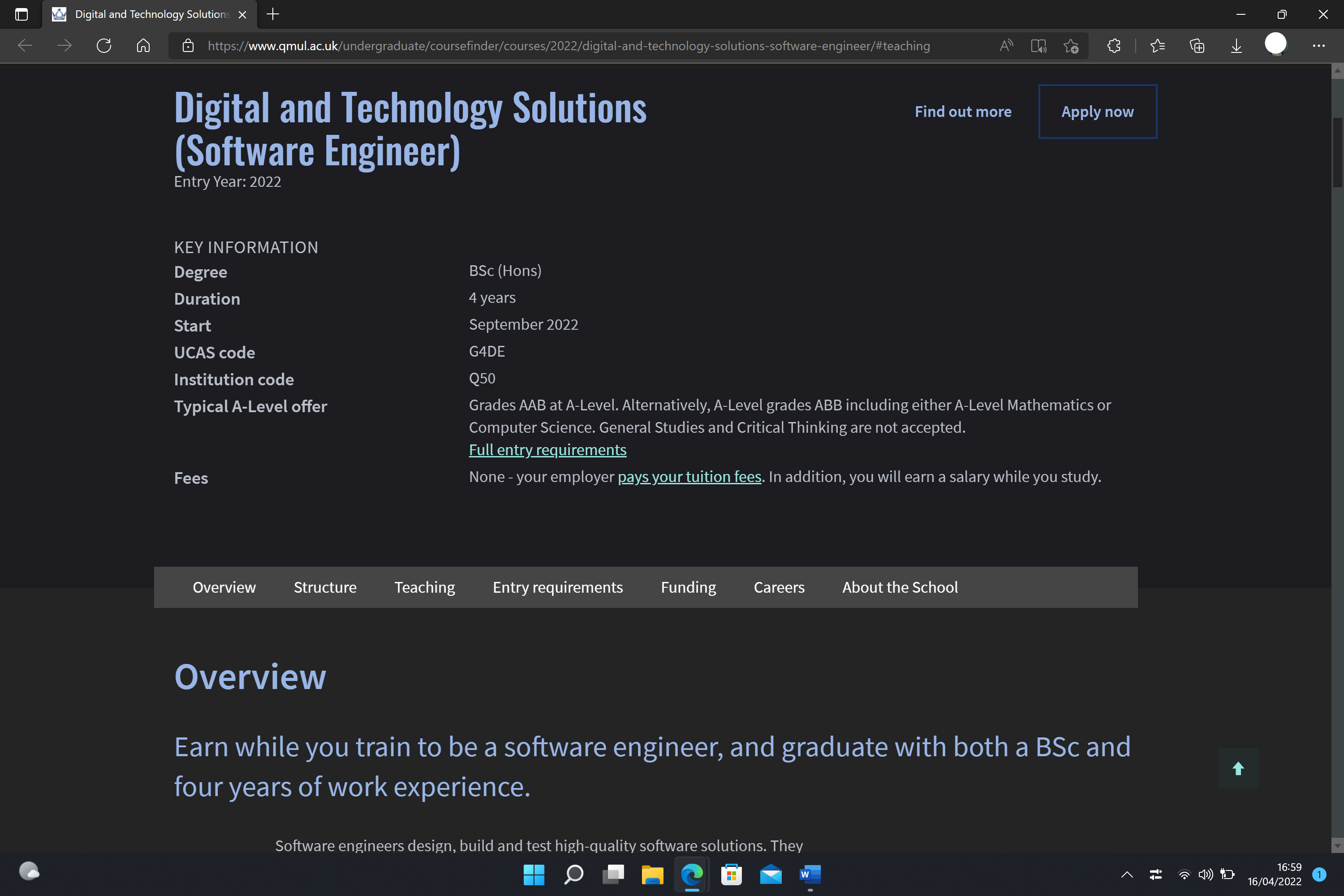Open tab actions menu icon
This screenshot has width=1344, height=896.
click(x=21, y=14)
